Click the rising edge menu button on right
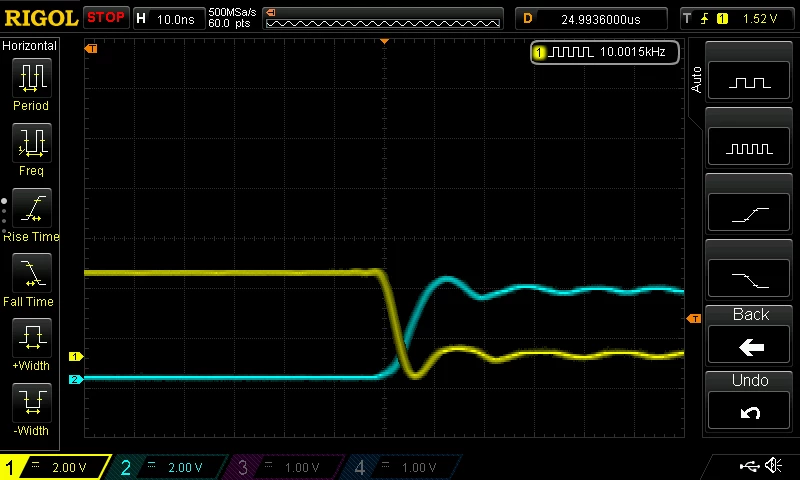The height and width of the screenshot is (480, 800). click(x=749, y=212)
